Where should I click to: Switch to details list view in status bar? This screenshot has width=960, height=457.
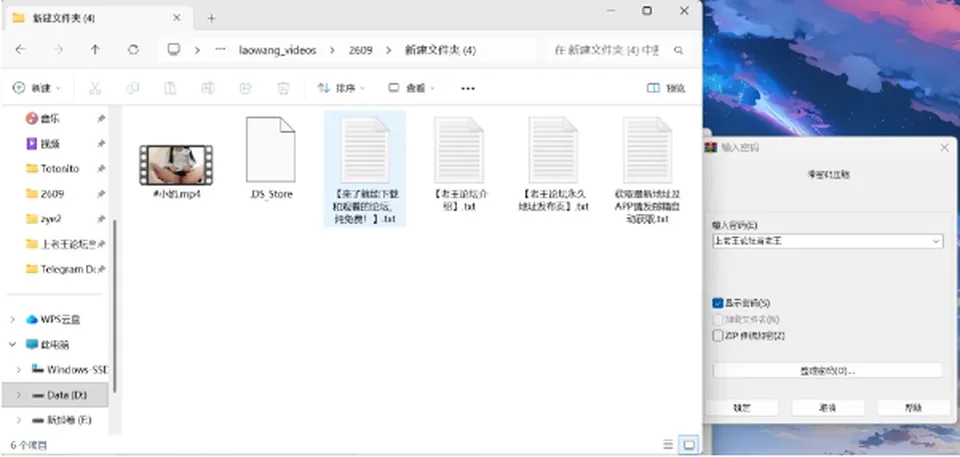click(669, 444)
